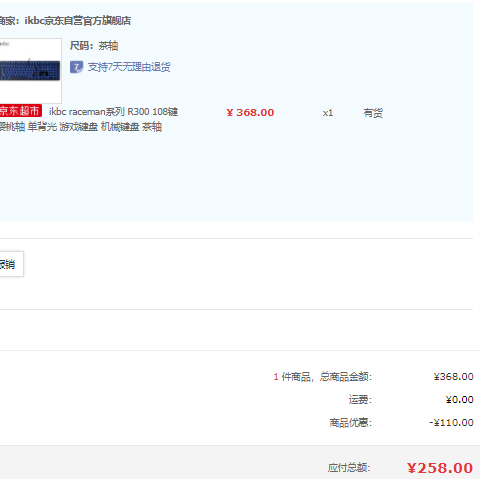Click the shipping fee value ¥0.00
The width and height of the screenshot is (480, 479).
tap(459, 399)
